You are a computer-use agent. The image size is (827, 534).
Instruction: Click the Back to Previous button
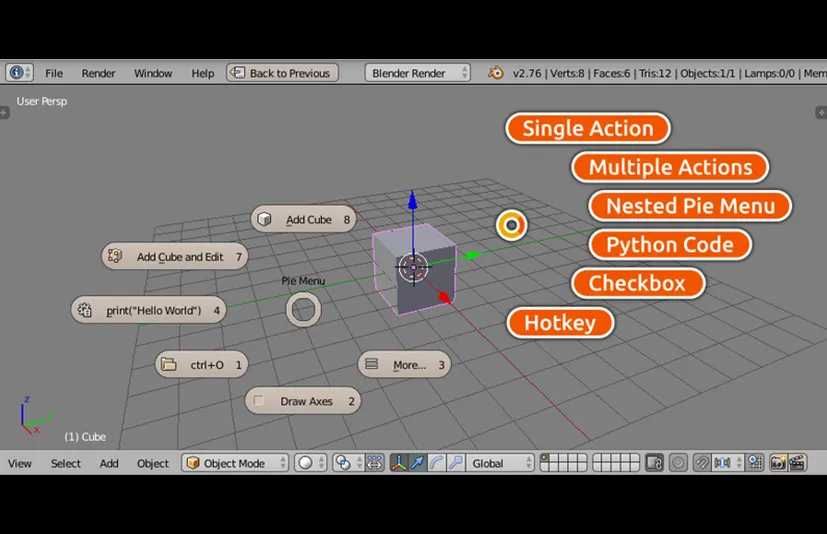283,73
